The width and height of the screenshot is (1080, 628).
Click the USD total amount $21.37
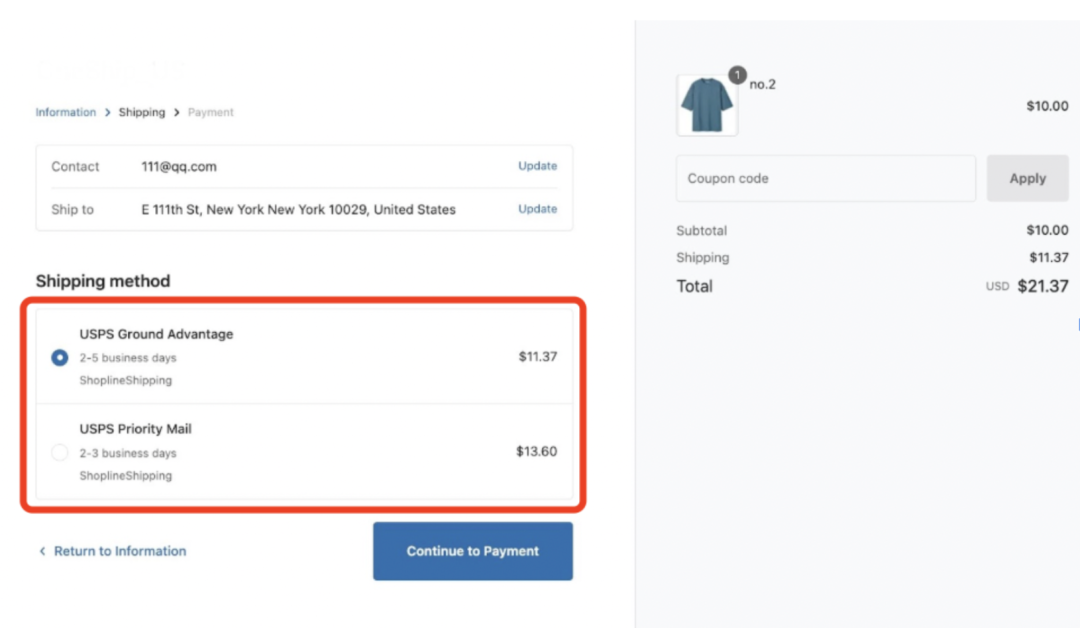(x=1043, y=286)
